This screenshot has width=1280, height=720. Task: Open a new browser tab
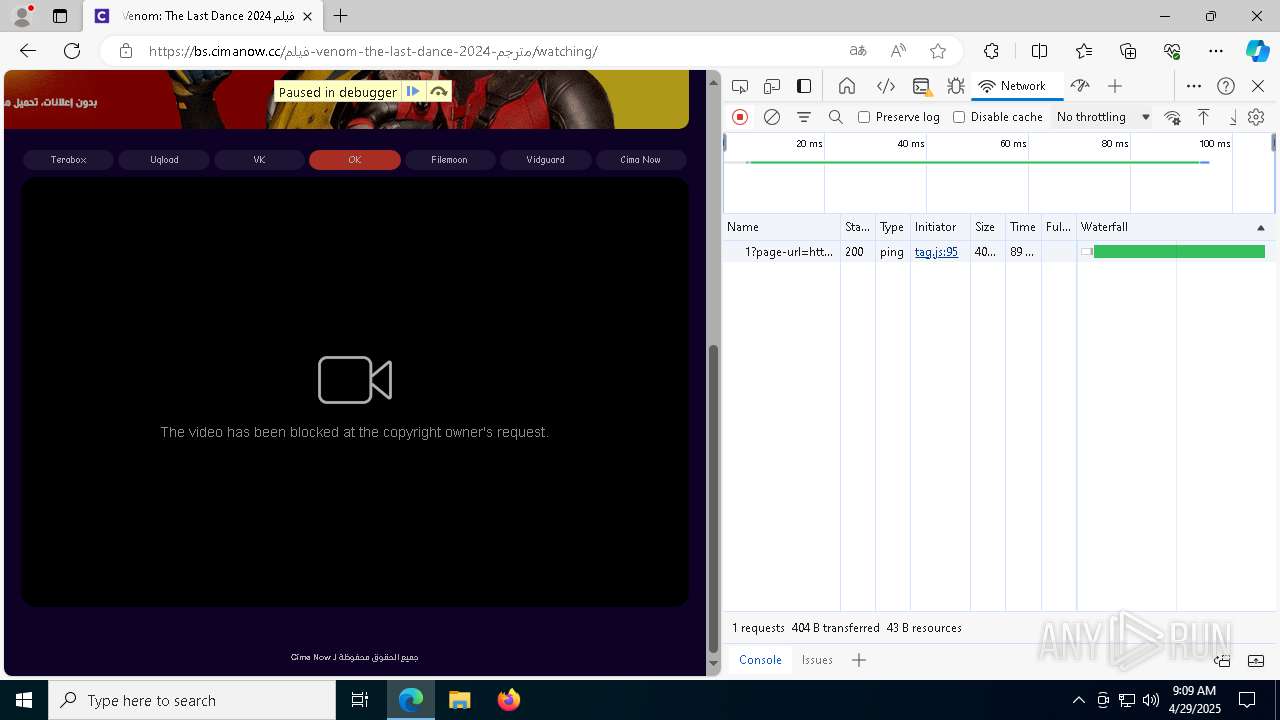click(341, 16)
